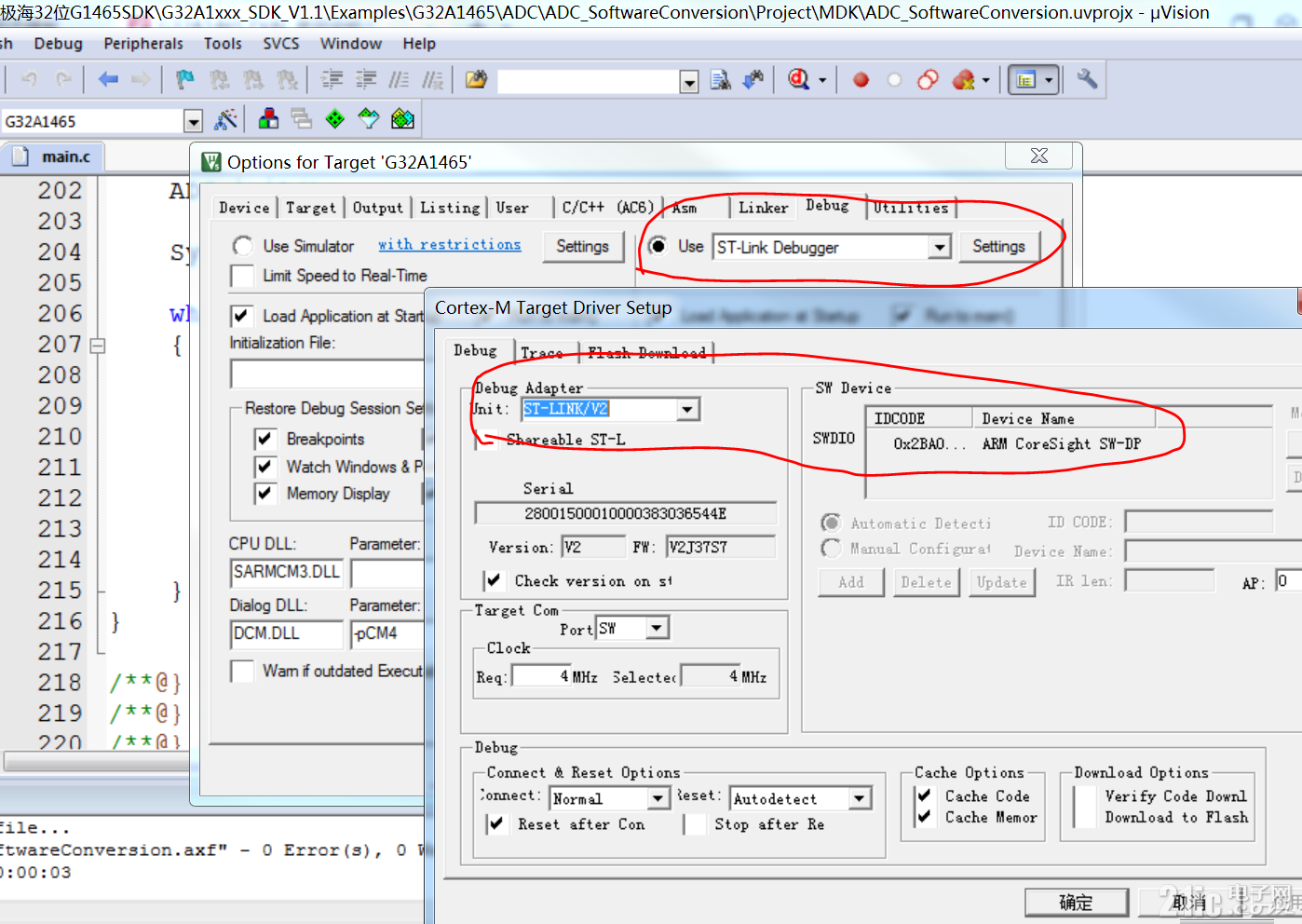Open the Find in Files icon

pyautogui.click(x=476, y=80)
